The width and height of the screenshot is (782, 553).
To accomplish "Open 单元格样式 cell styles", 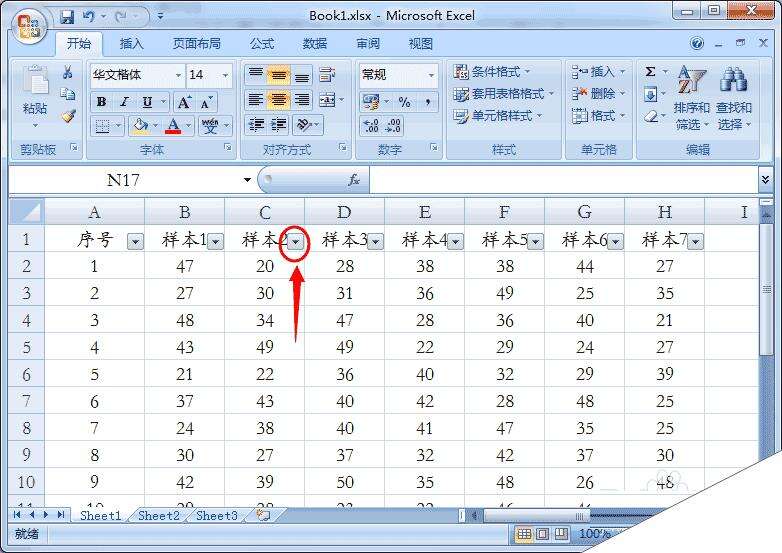I will pyautogui.click(x=498, y=116).
